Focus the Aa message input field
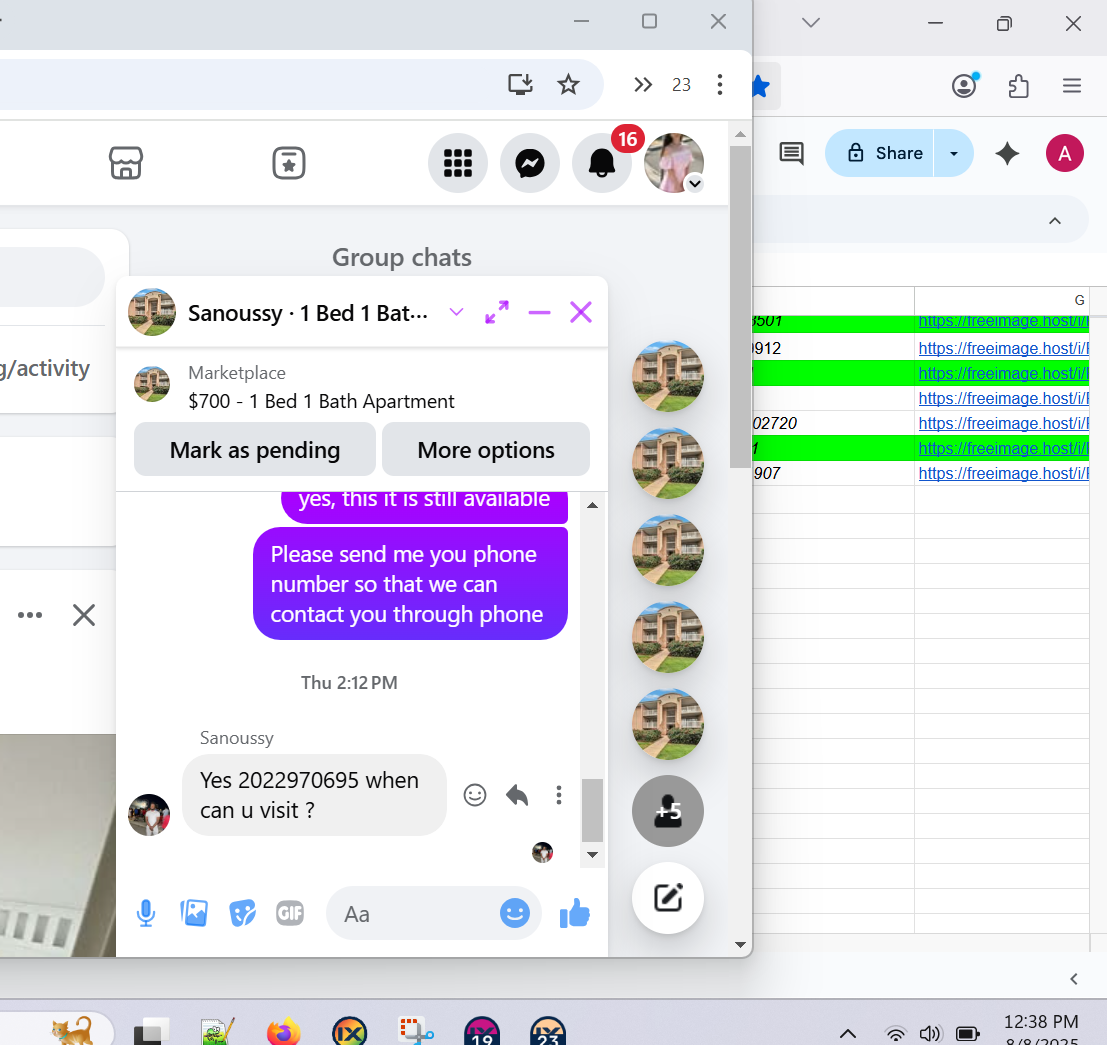This screenshot has width=1107, height=1045. 413,914
